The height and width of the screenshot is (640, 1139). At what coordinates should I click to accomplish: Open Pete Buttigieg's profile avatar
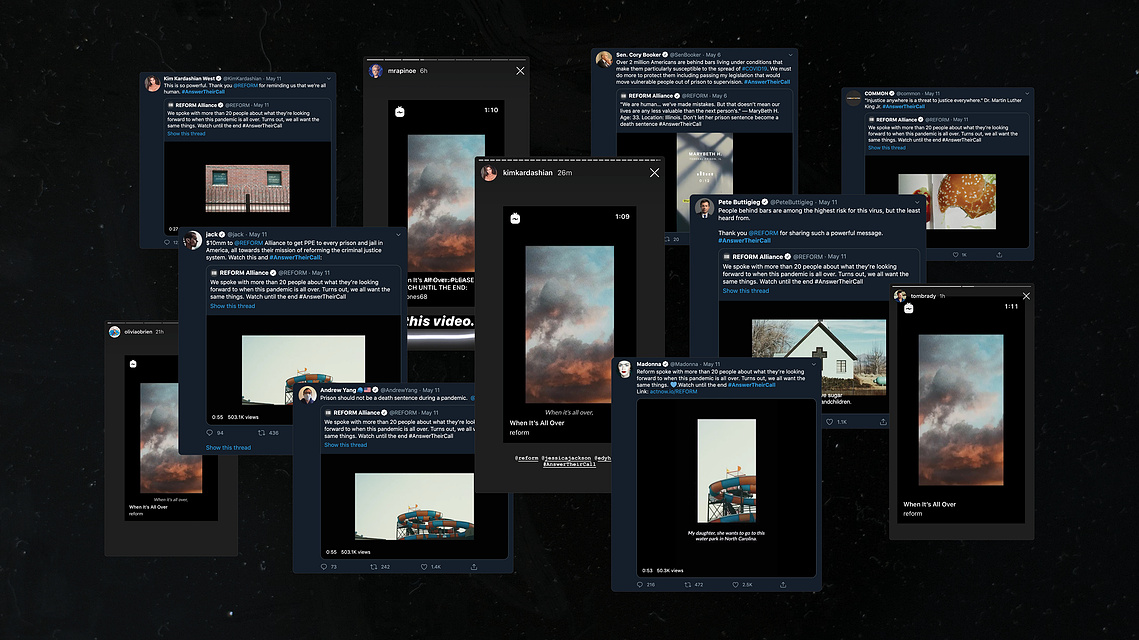point(704,208)
